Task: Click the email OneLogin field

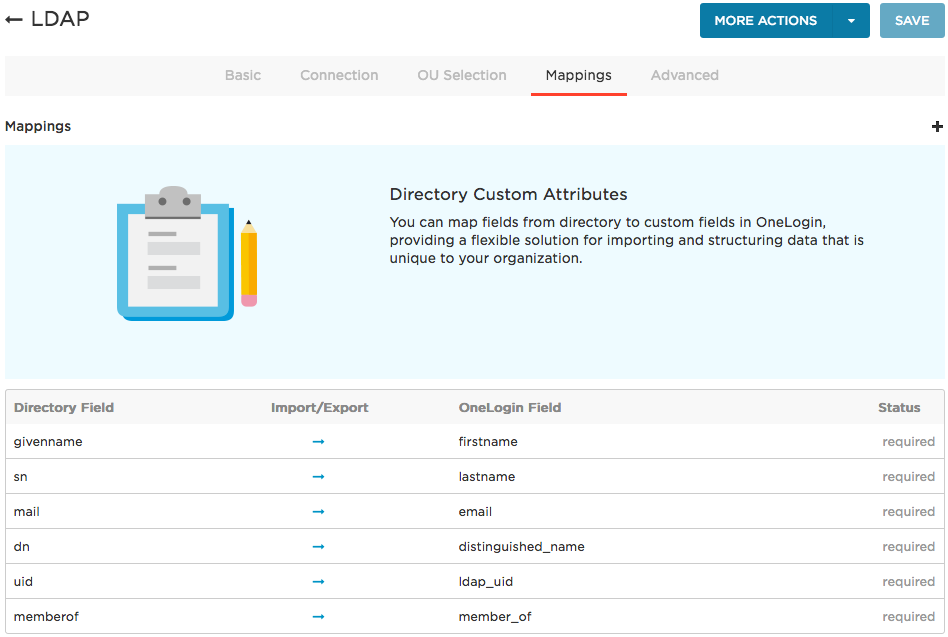Action: [475, 512]
